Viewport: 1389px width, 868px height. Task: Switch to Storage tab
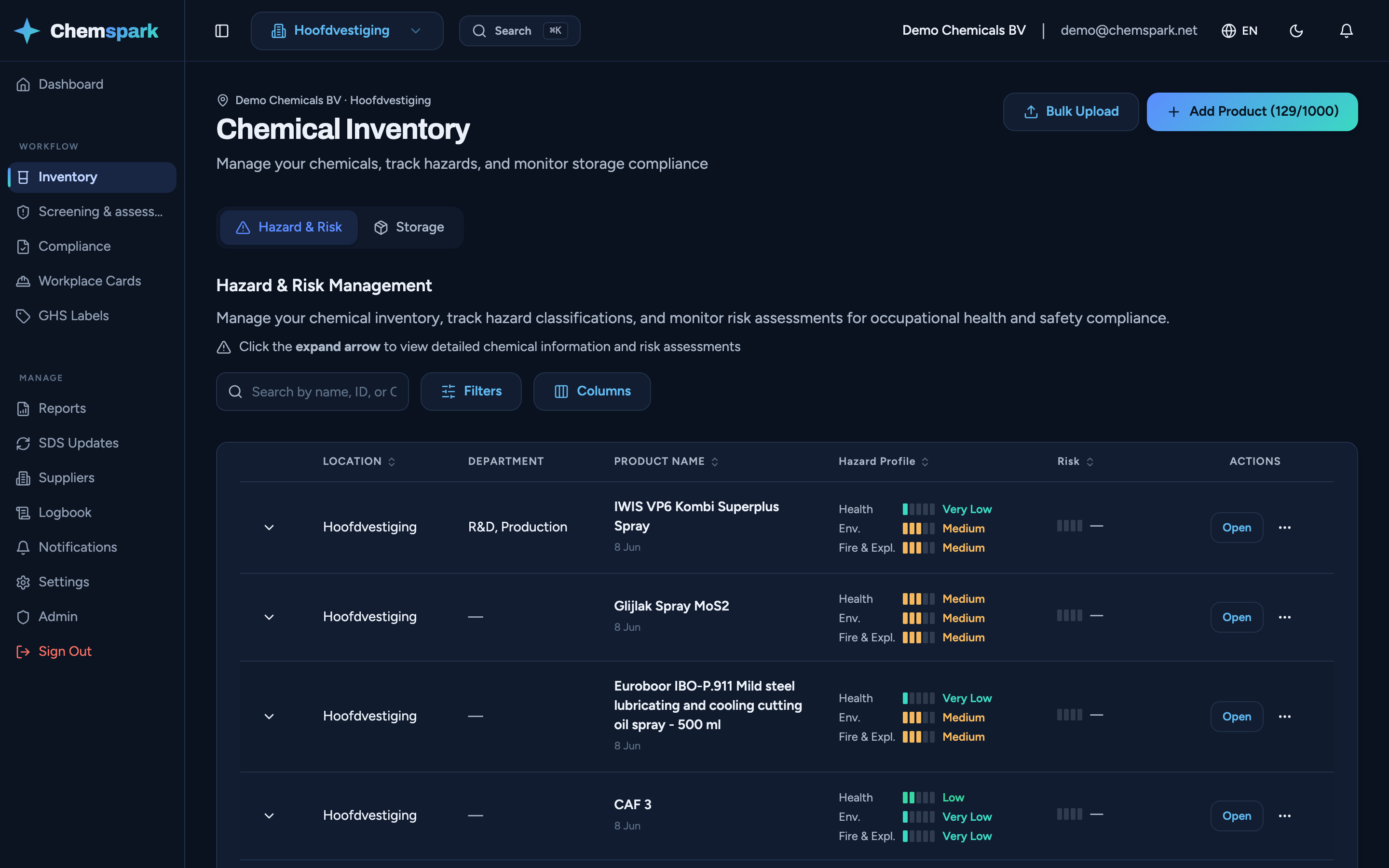coord(409,227)
